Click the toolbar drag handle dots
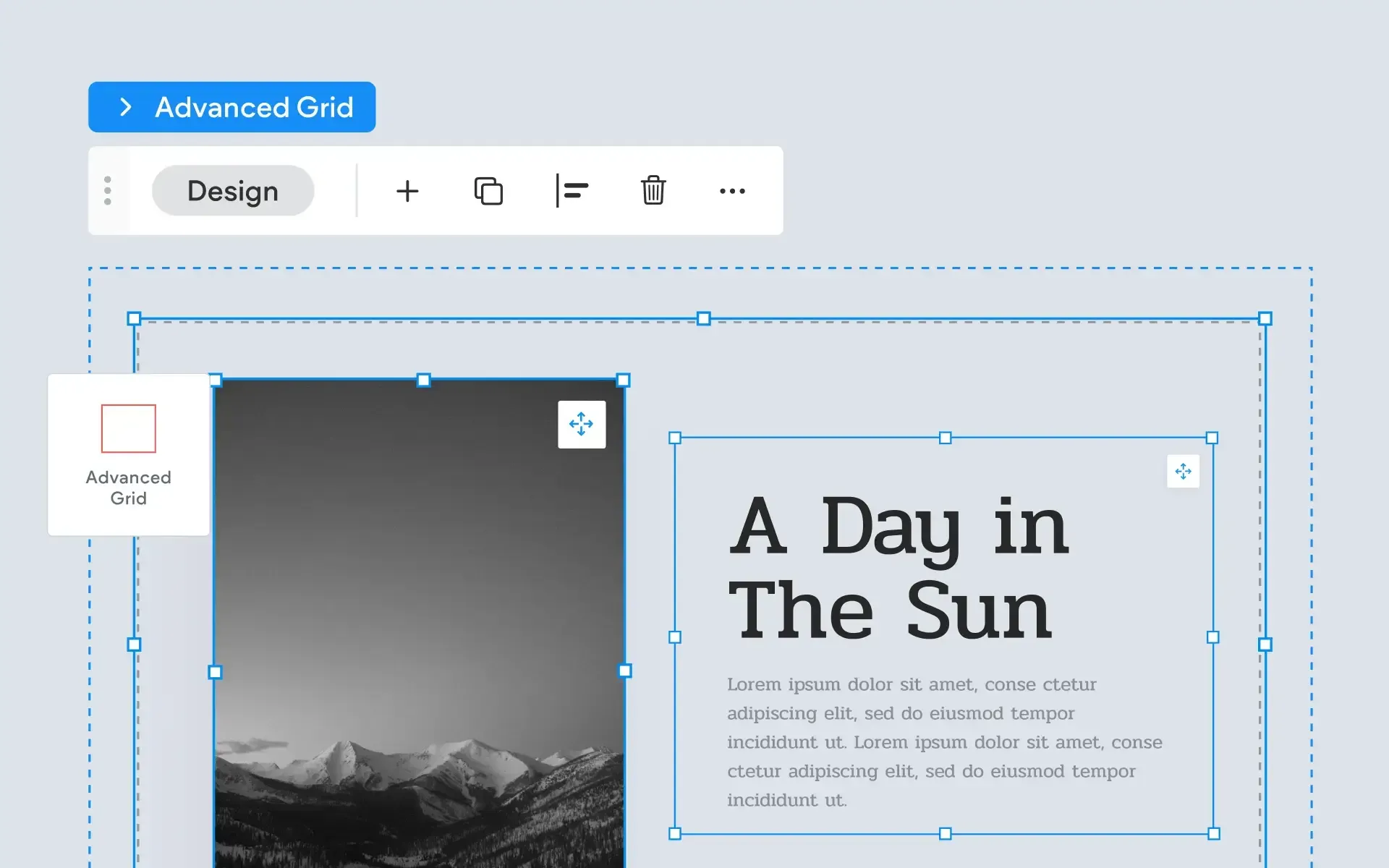The image size is (1389, 868). 108,190
